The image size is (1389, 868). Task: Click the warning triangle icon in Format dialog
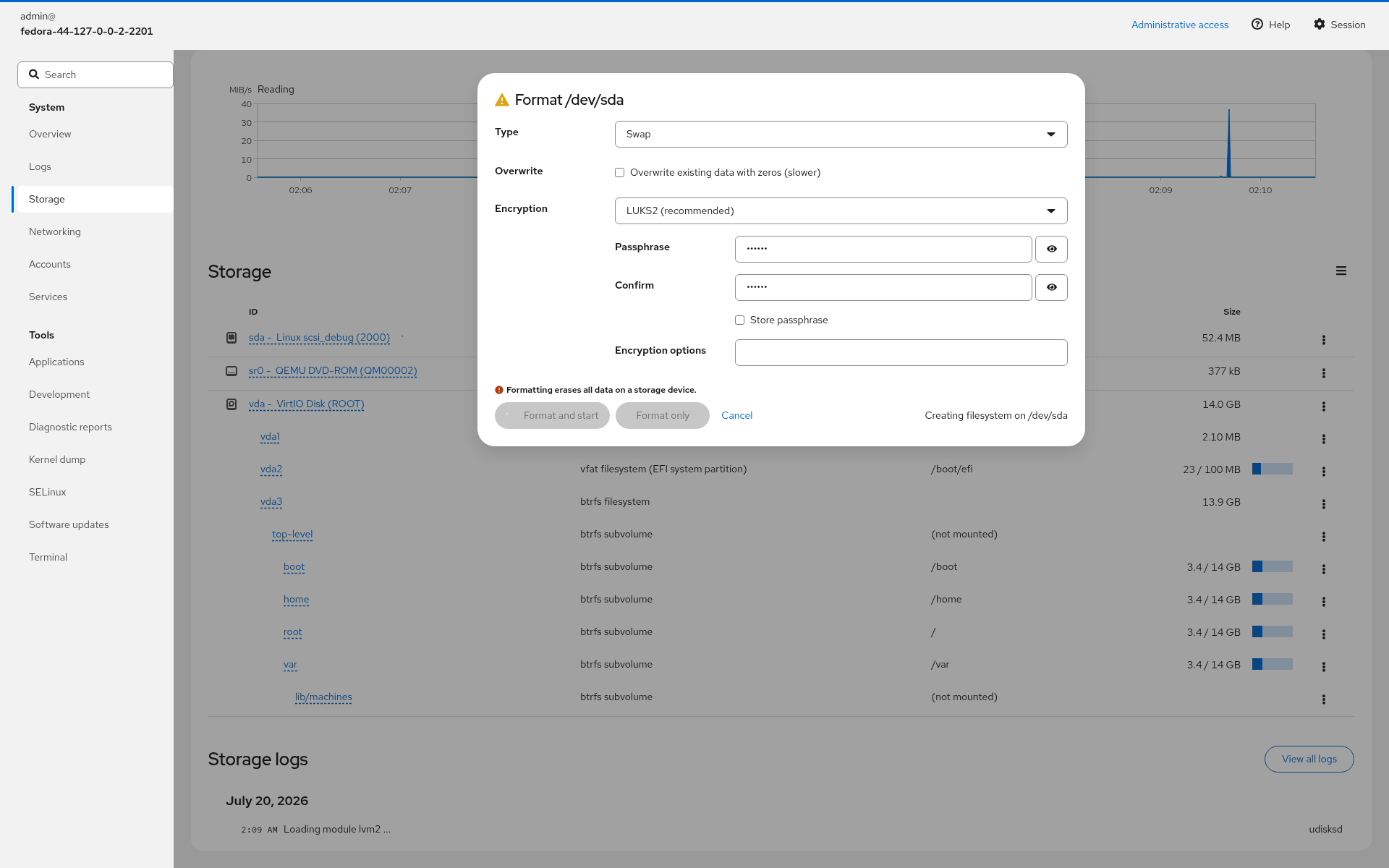501,100
